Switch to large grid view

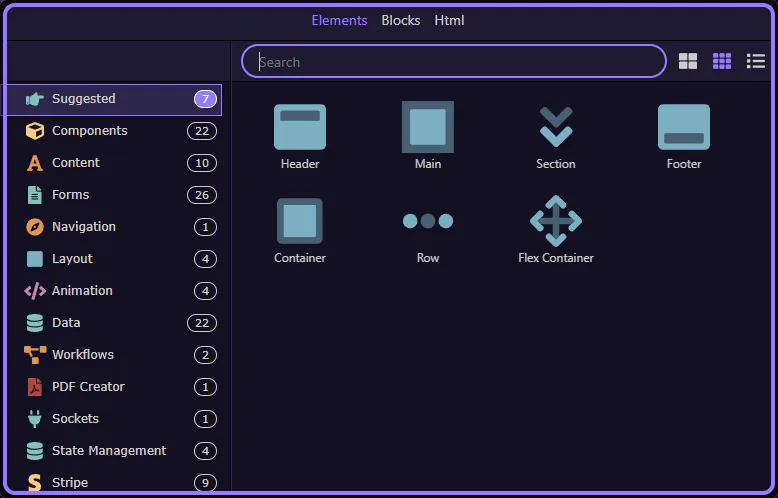click(688, 61)
